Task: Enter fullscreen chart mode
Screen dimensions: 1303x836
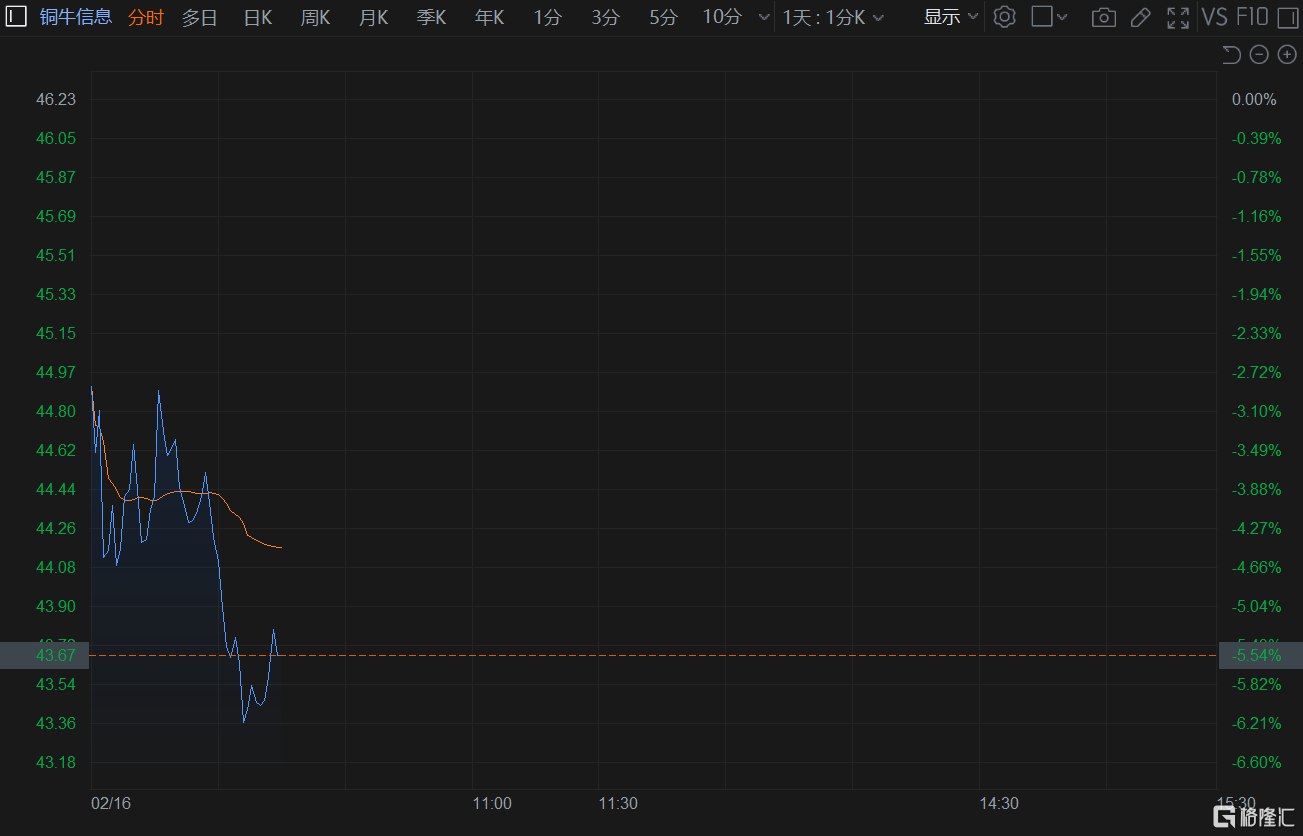Action: click(1178, 17)
